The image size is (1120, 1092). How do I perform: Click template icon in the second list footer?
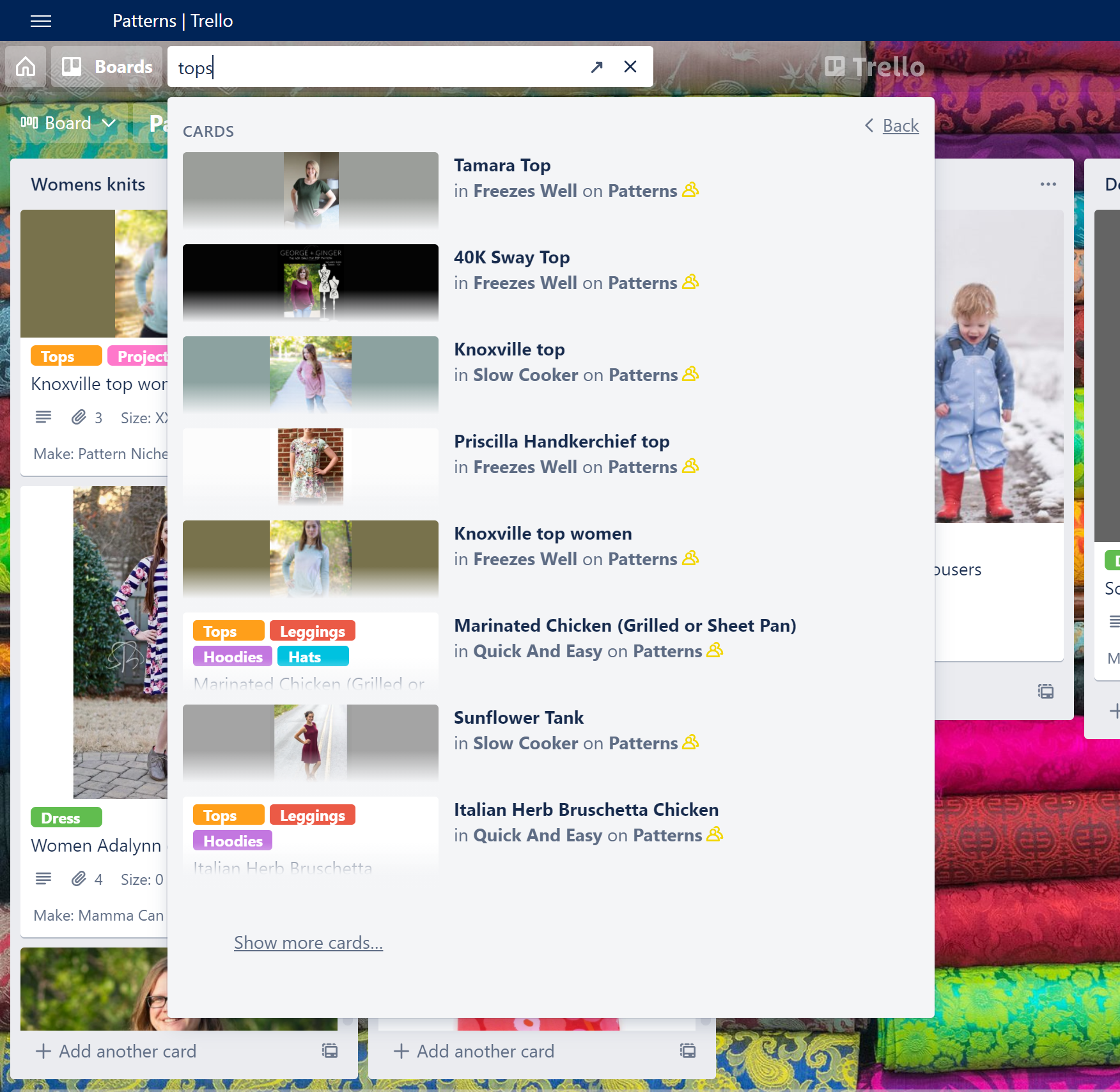click(x=688, y=1050)
